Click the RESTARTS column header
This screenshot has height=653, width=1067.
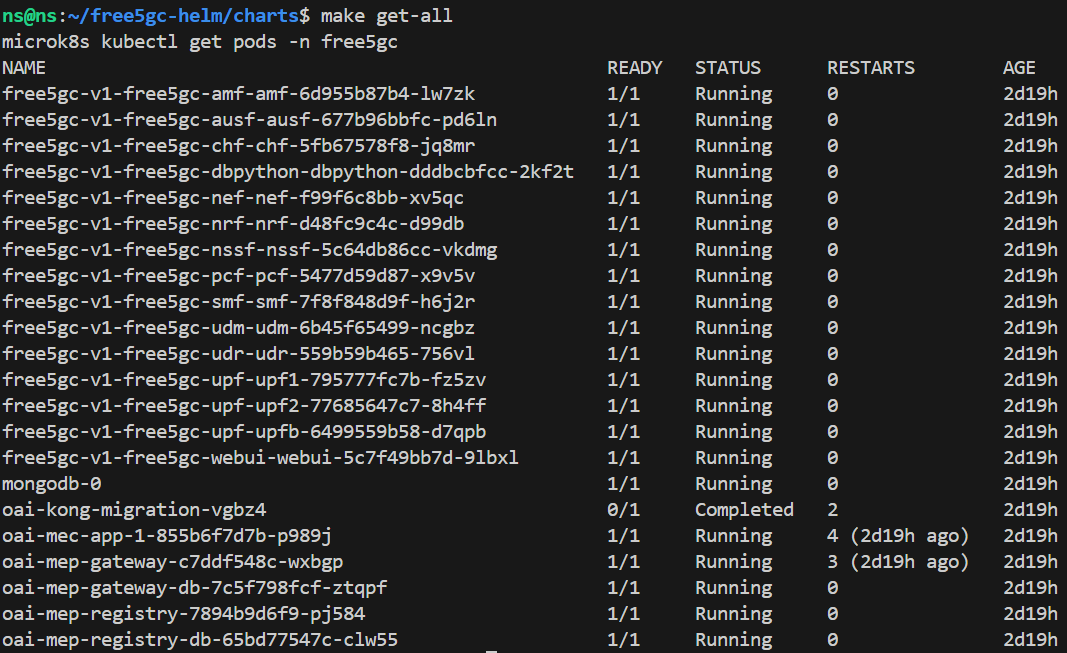[871, 68]
